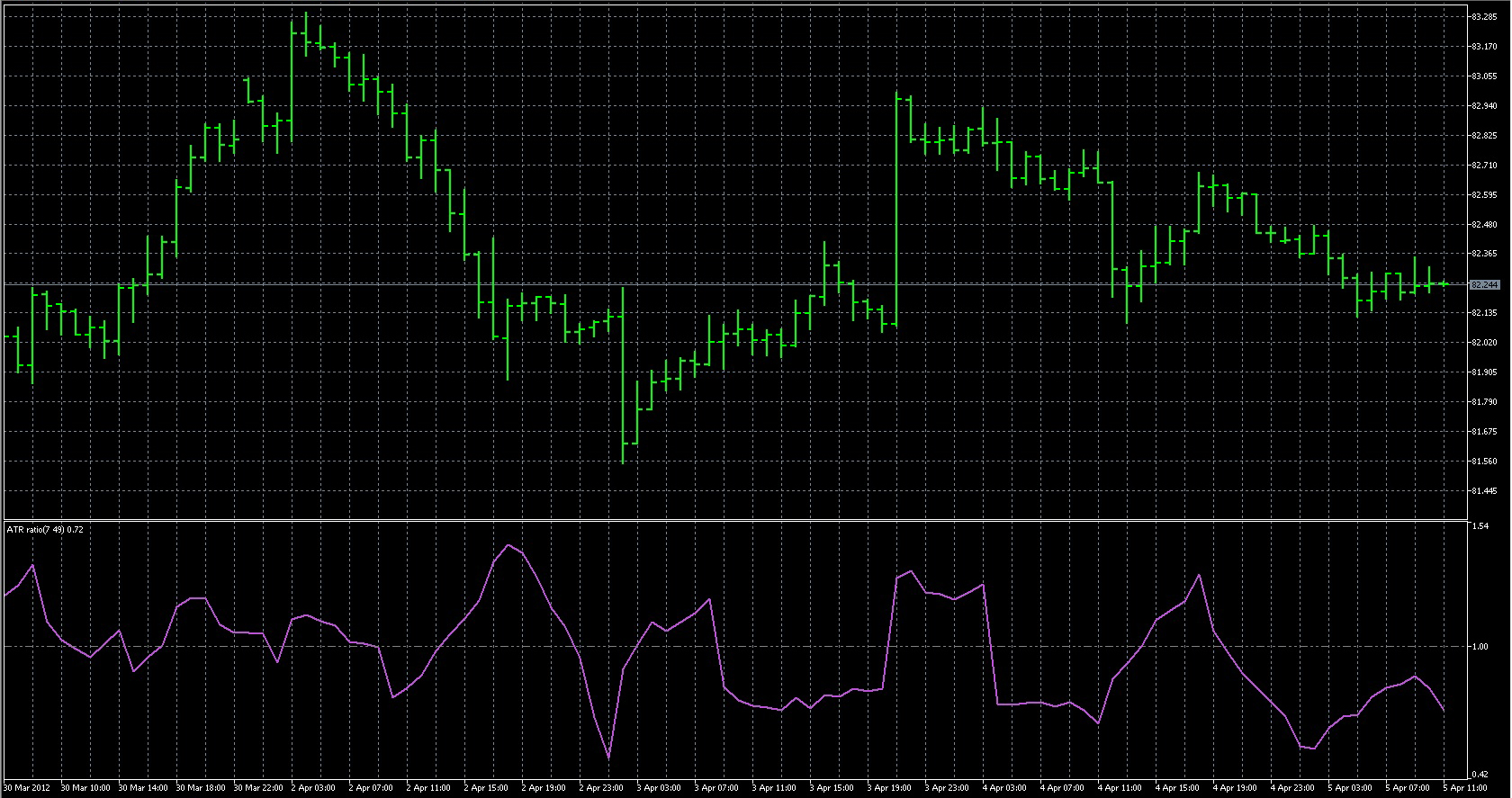Click the lowest trough of the ATR line
Screen dimensions: 1512x798
[x=609, y=758]
